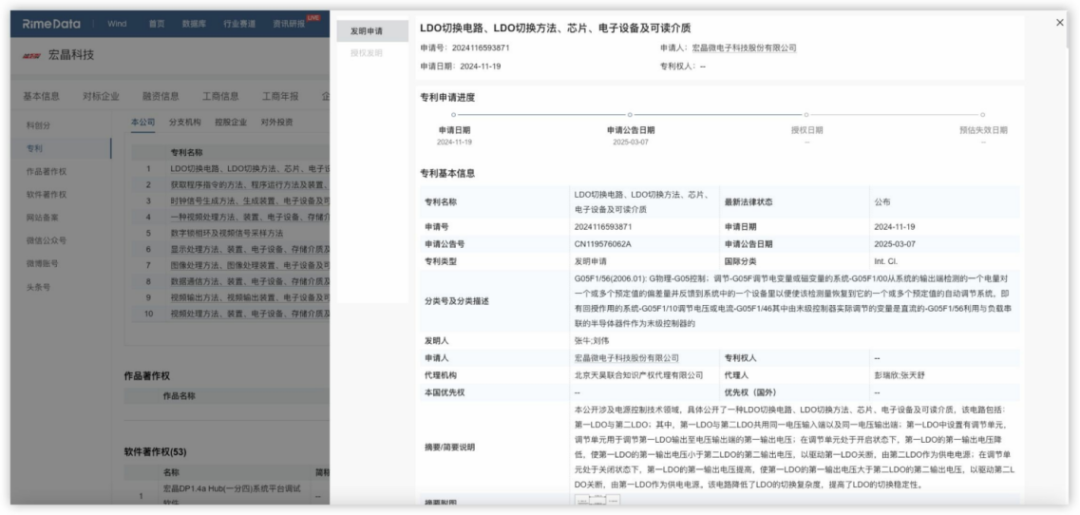Click the 申请日期 progress timeline marker

(x=454, y=115)
